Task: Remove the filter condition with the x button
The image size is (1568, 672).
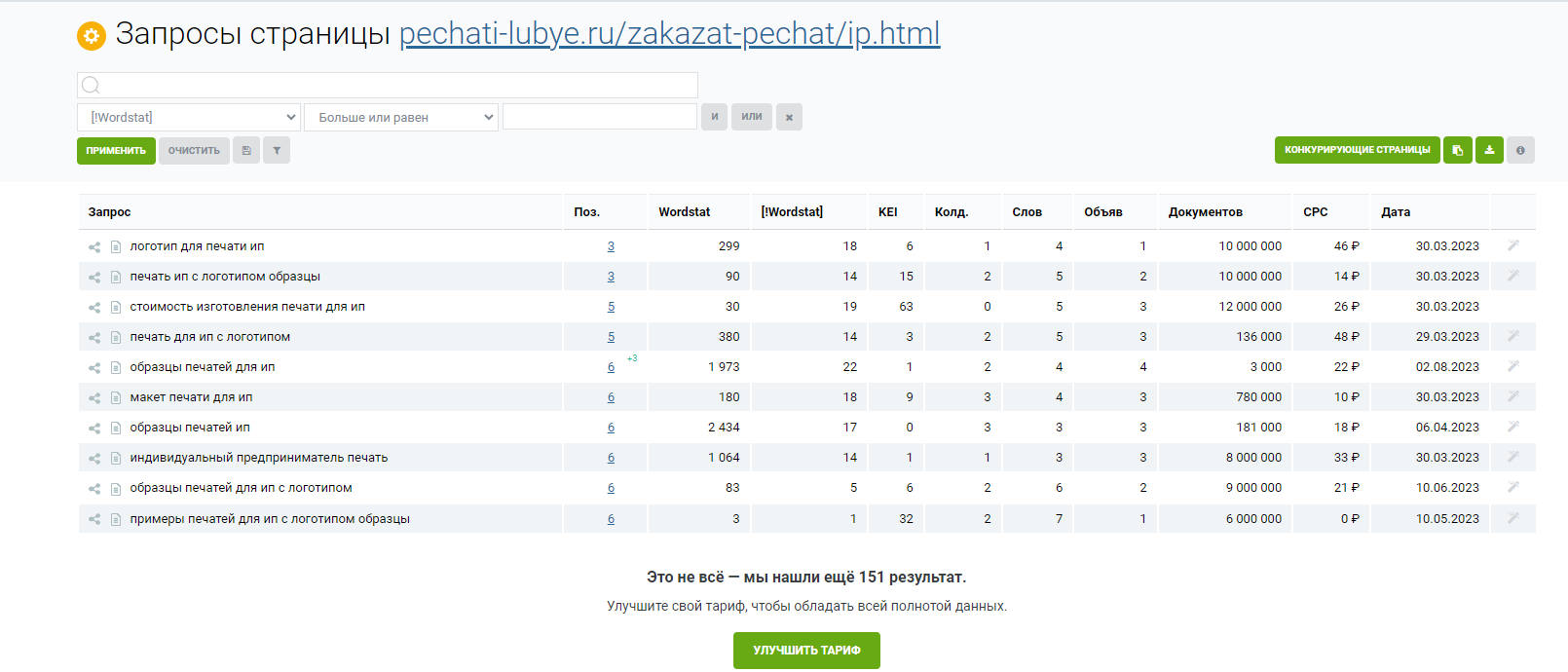Action: pos(789,117)
